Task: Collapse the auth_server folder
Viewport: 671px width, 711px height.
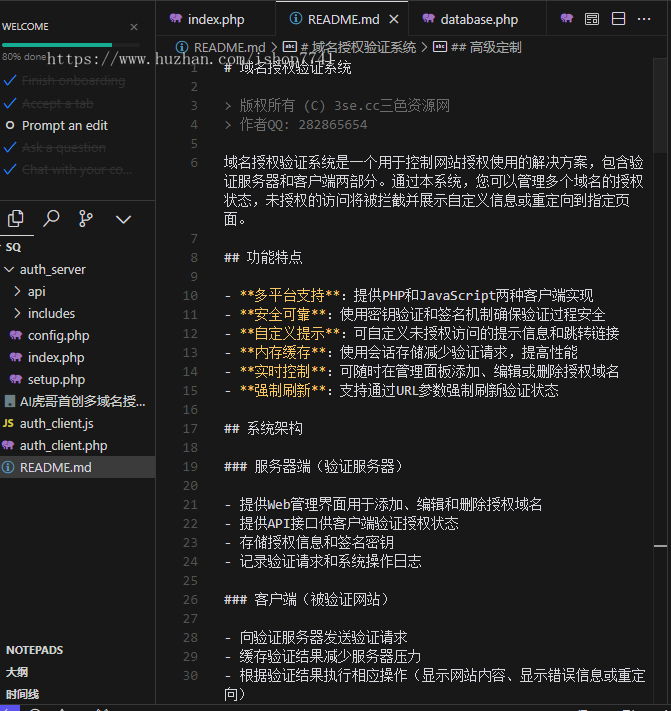Action: tap(78, 270)
